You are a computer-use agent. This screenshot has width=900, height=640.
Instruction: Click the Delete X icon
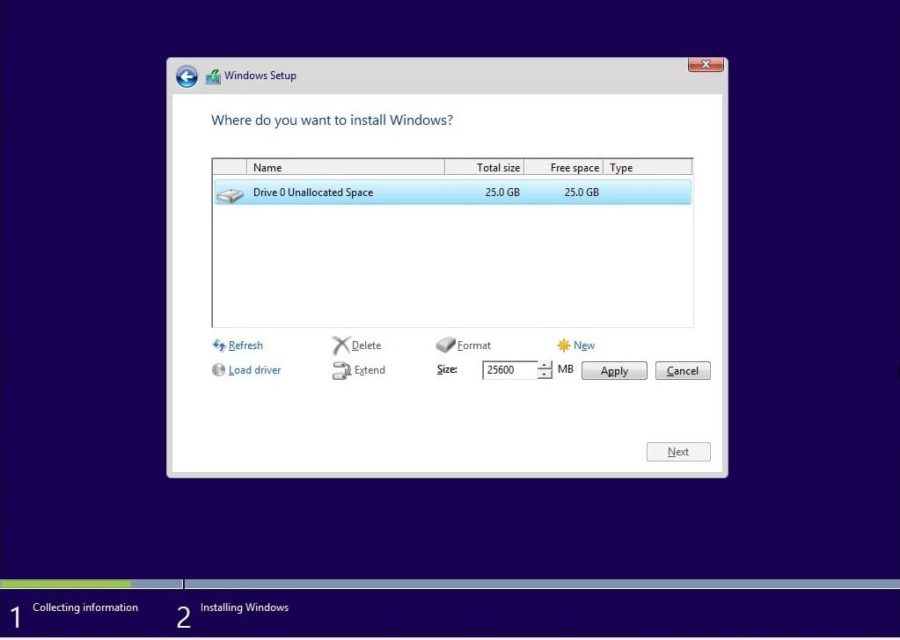point(340,345)
